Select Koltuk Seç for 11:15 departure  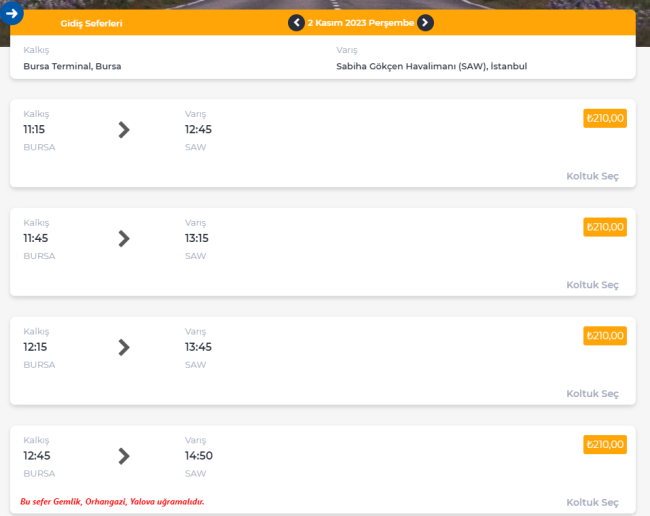(x=592, y=176)
